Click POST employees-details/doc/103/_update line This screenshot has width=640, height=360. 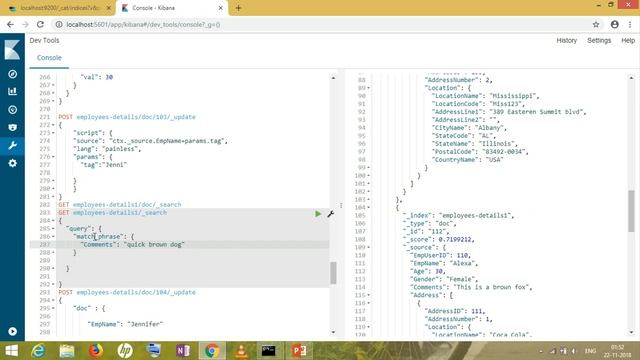click(127, 117)
